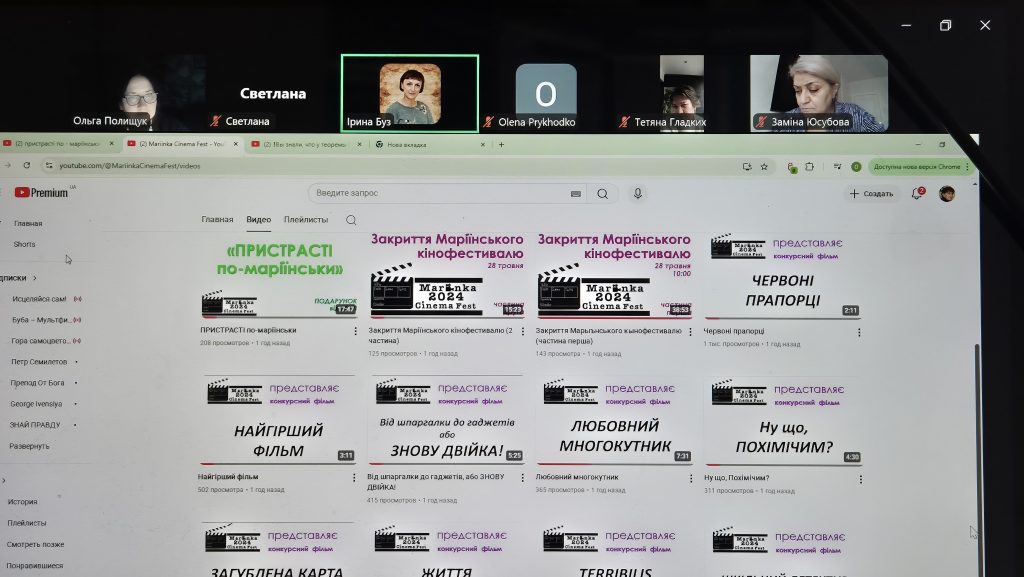Expand subscriptions list with "Развернуть"

click(29, 446)
